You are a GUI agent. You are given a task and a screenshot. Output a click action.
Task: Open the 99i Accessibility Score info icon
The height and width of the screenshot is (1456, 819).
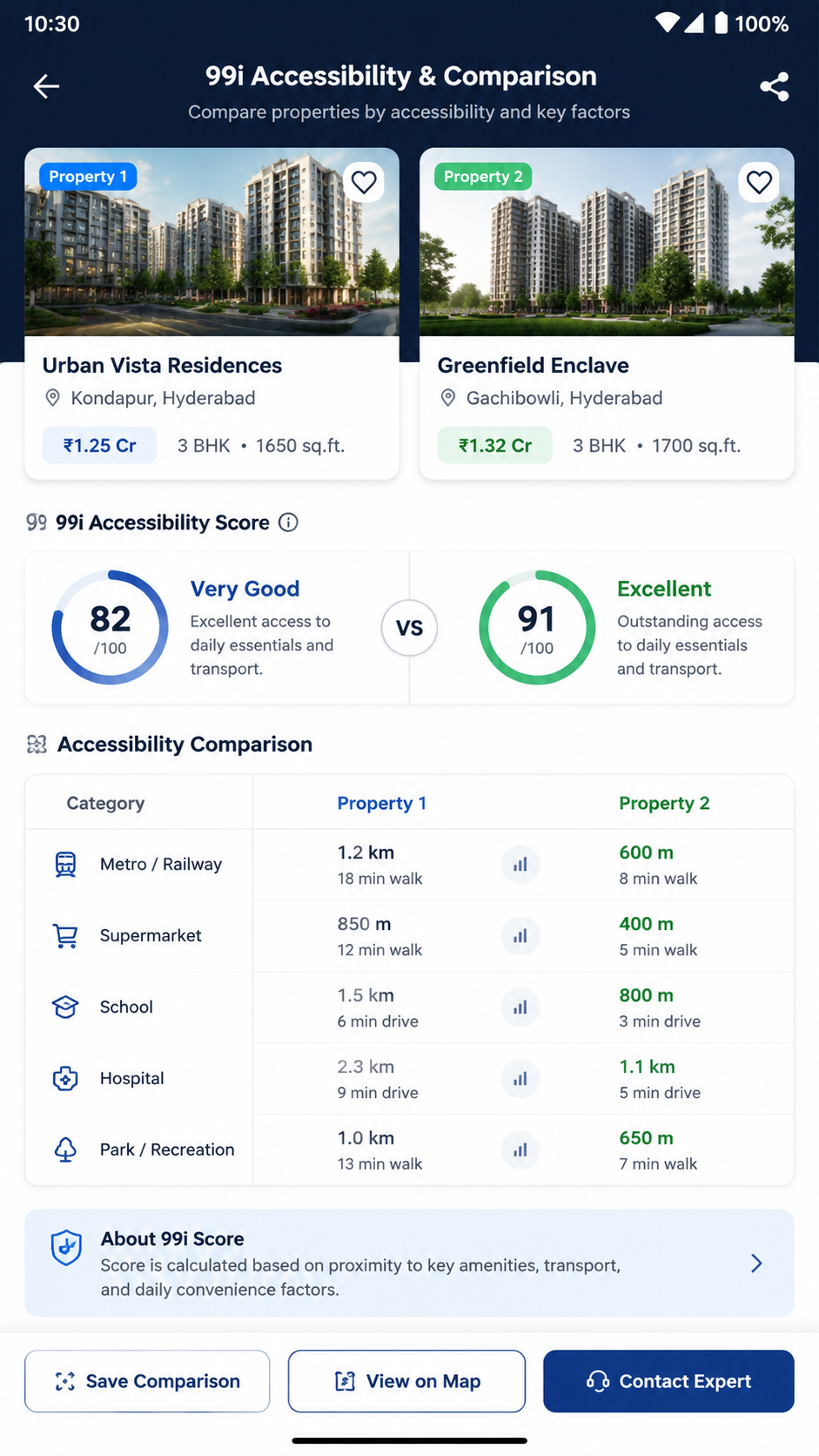pyautogui.click(x=288, y=522)
